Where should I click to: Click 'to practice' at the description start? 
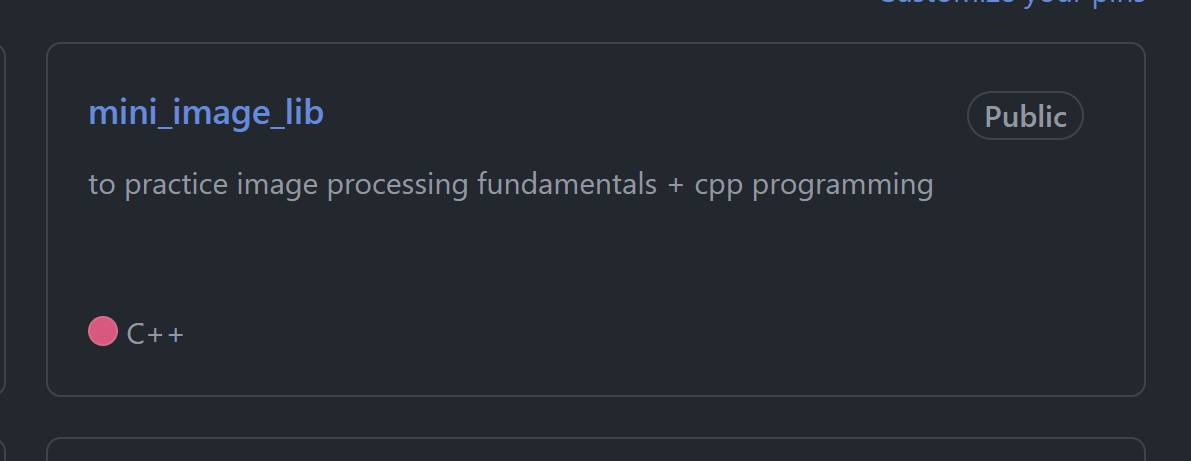158,186
